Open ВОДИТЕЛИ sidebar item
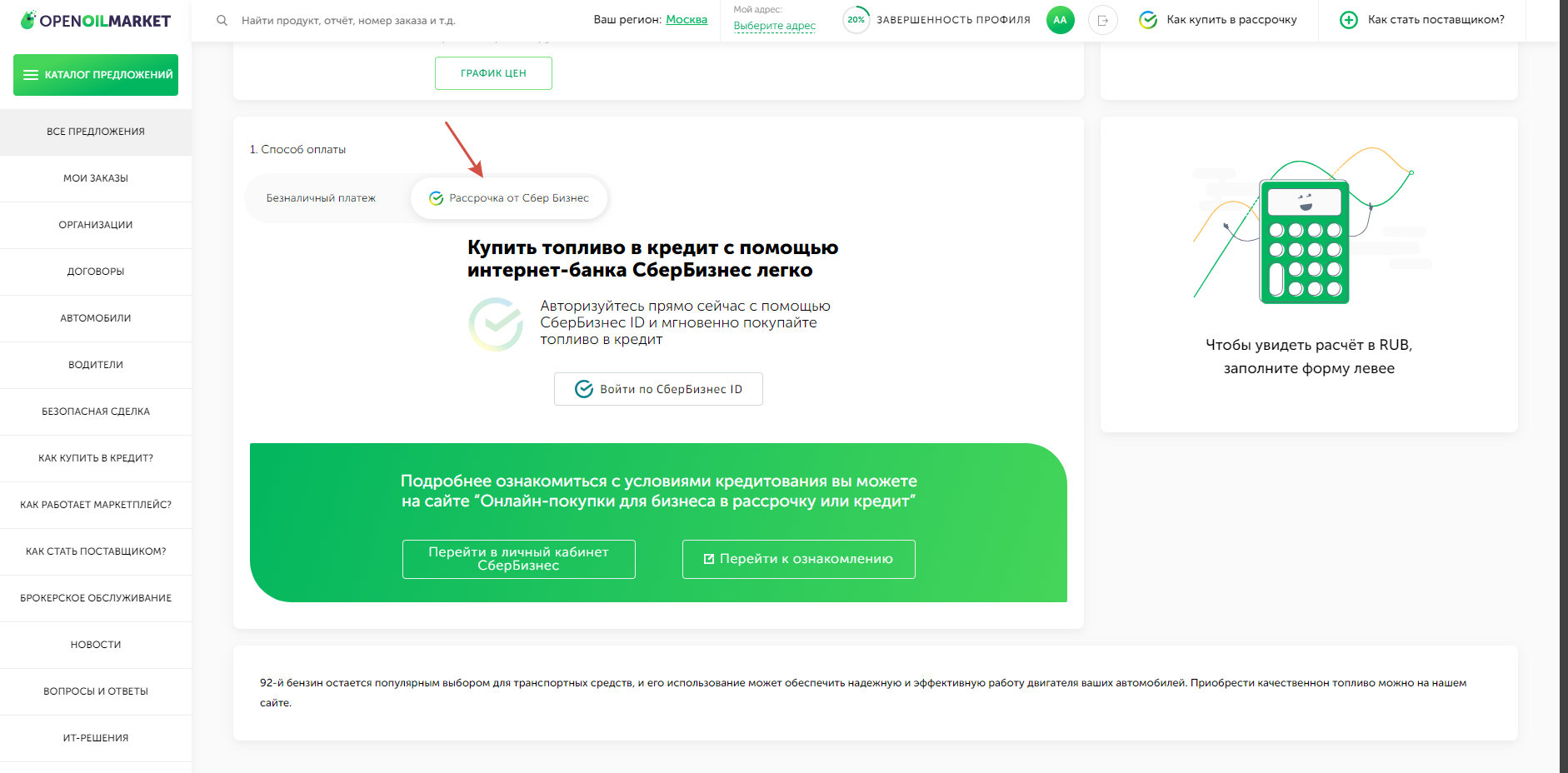The image size is (1568, 773). [x=96, y=365]
